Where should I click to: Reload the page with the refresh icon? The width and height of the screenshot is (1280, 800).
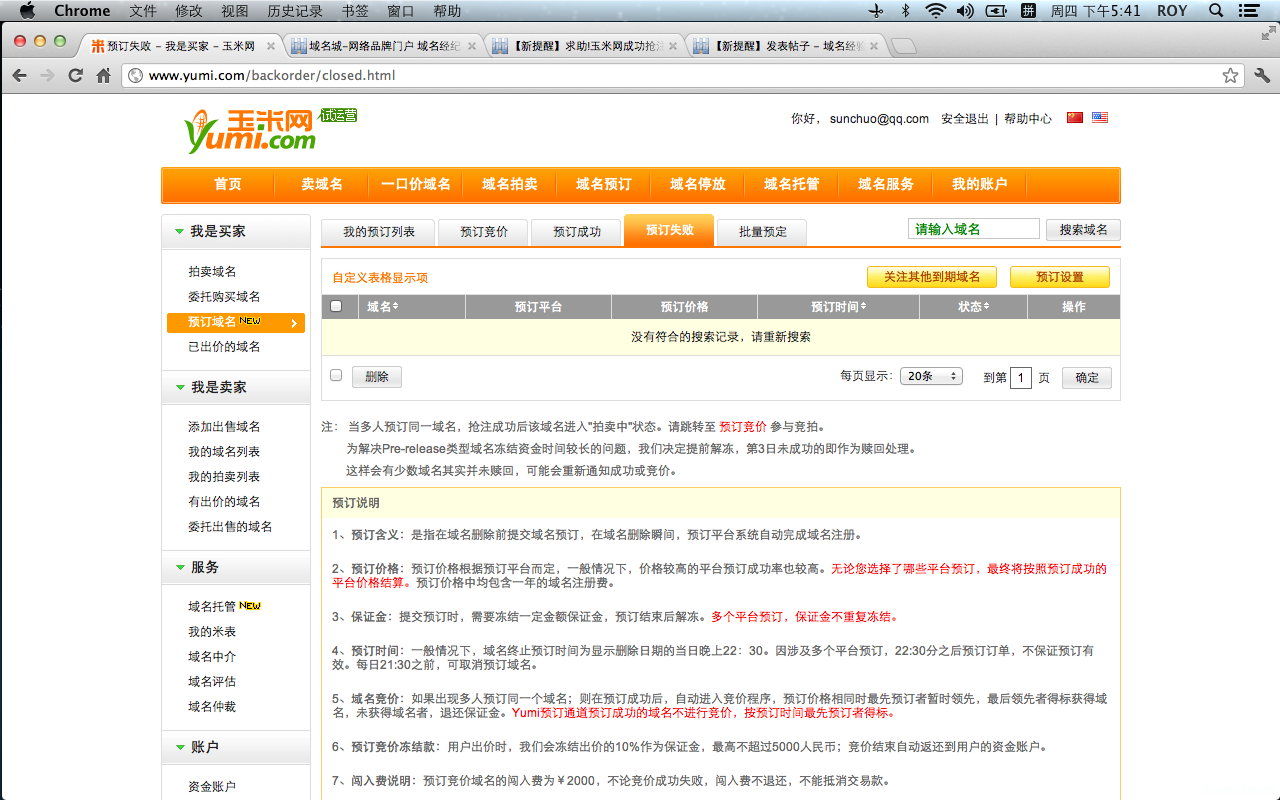pos(75,74)
